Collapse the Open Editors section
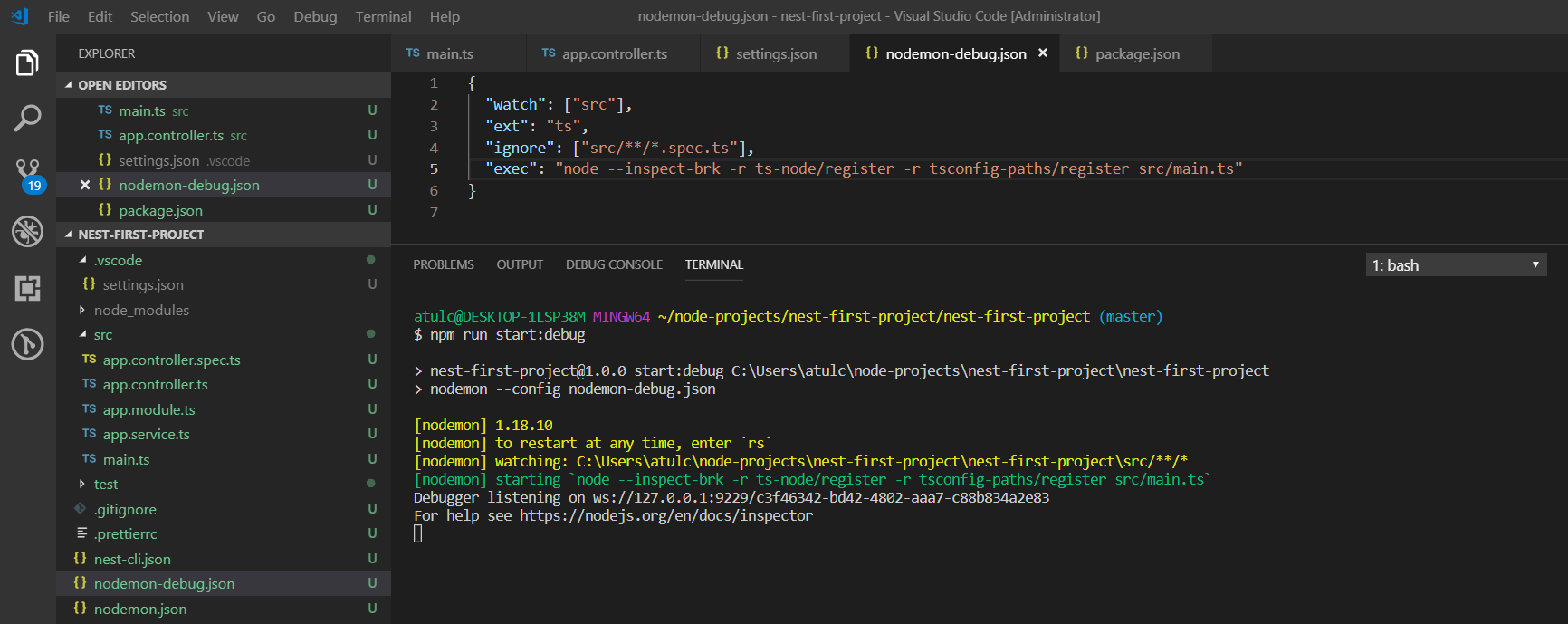 [224, 85]
